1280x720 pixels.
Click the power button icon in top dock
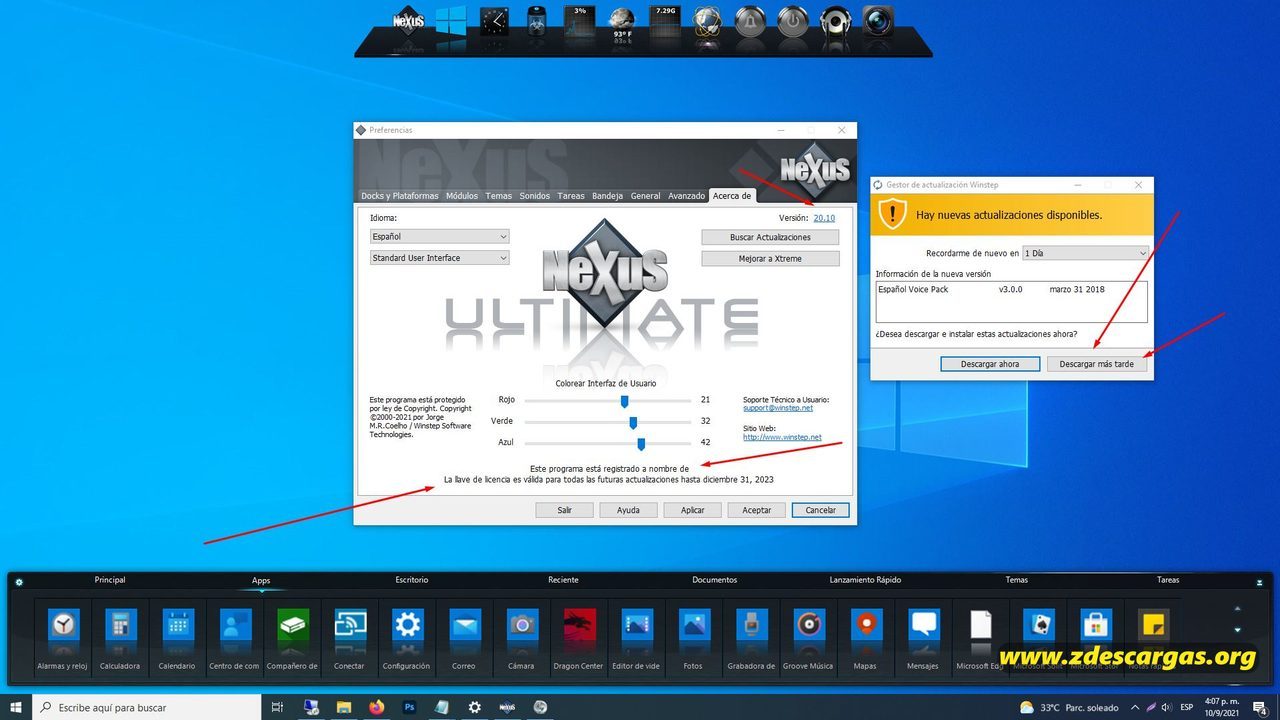[x=793, y=21]
